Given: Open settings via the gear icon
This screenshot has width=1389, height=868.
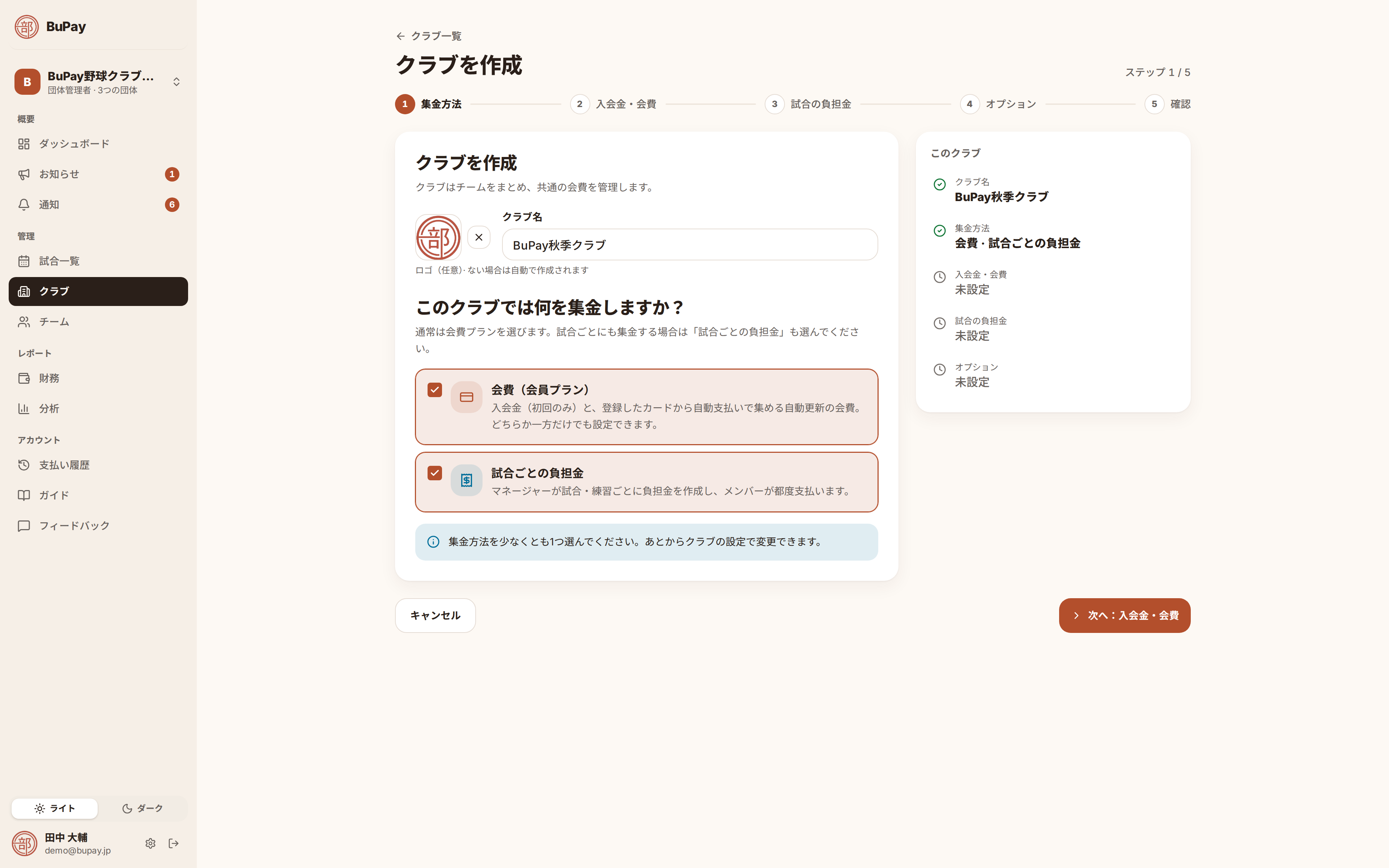Looking at the screenshot, I should [150, 843].
